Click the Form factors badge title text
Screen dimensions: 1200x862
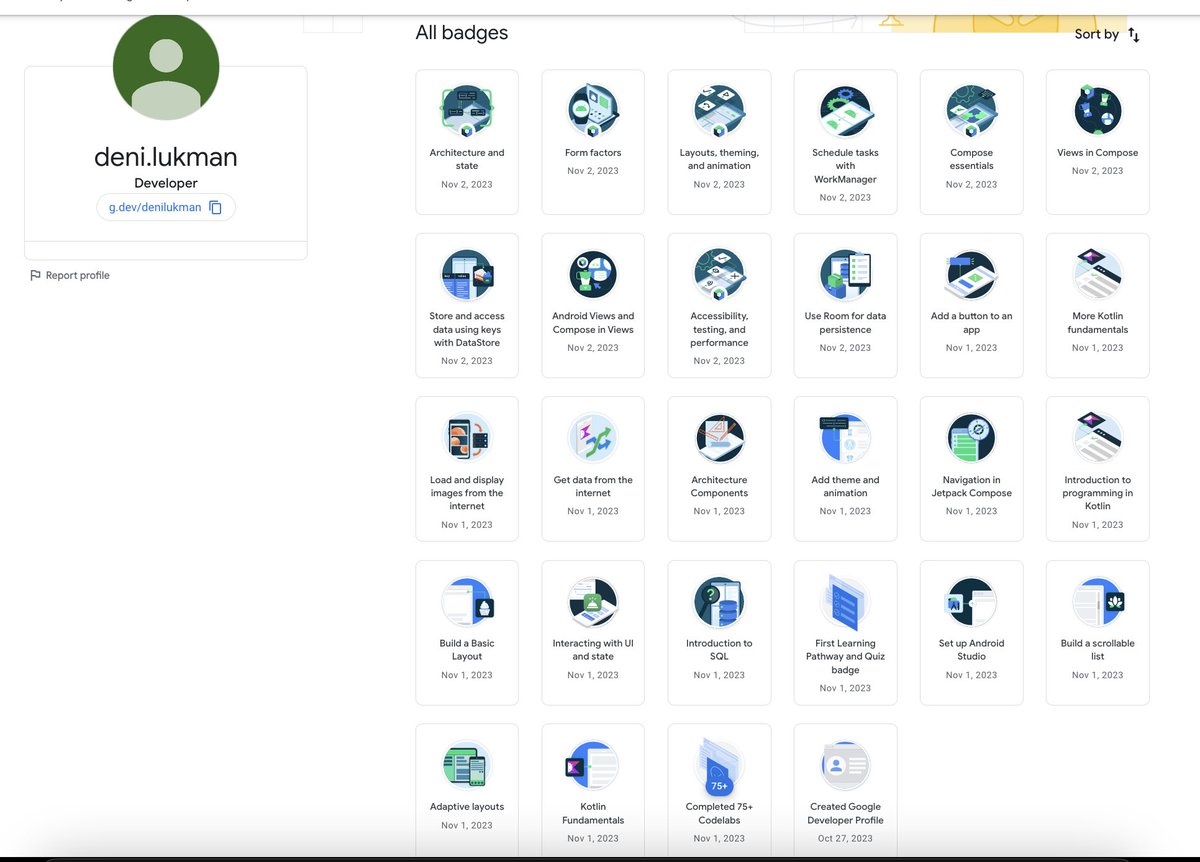[593, 153]
